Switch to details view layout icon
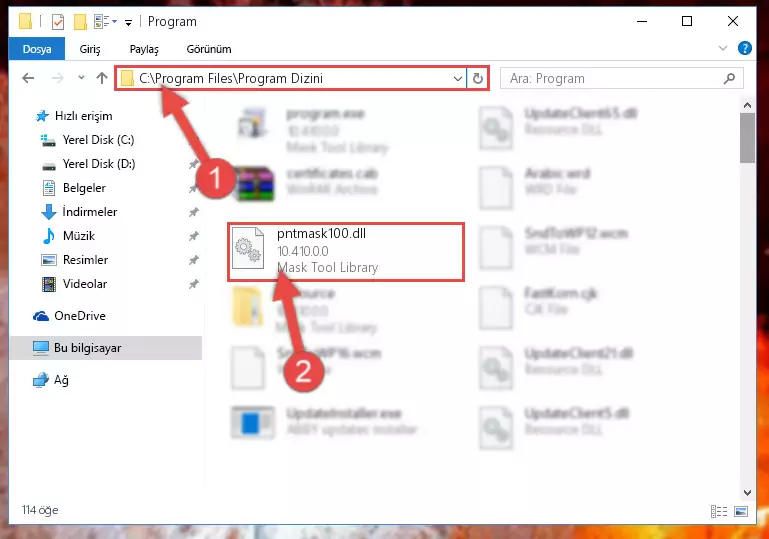Viewport: 769px width, 539px height. click(x=719, y=512)
